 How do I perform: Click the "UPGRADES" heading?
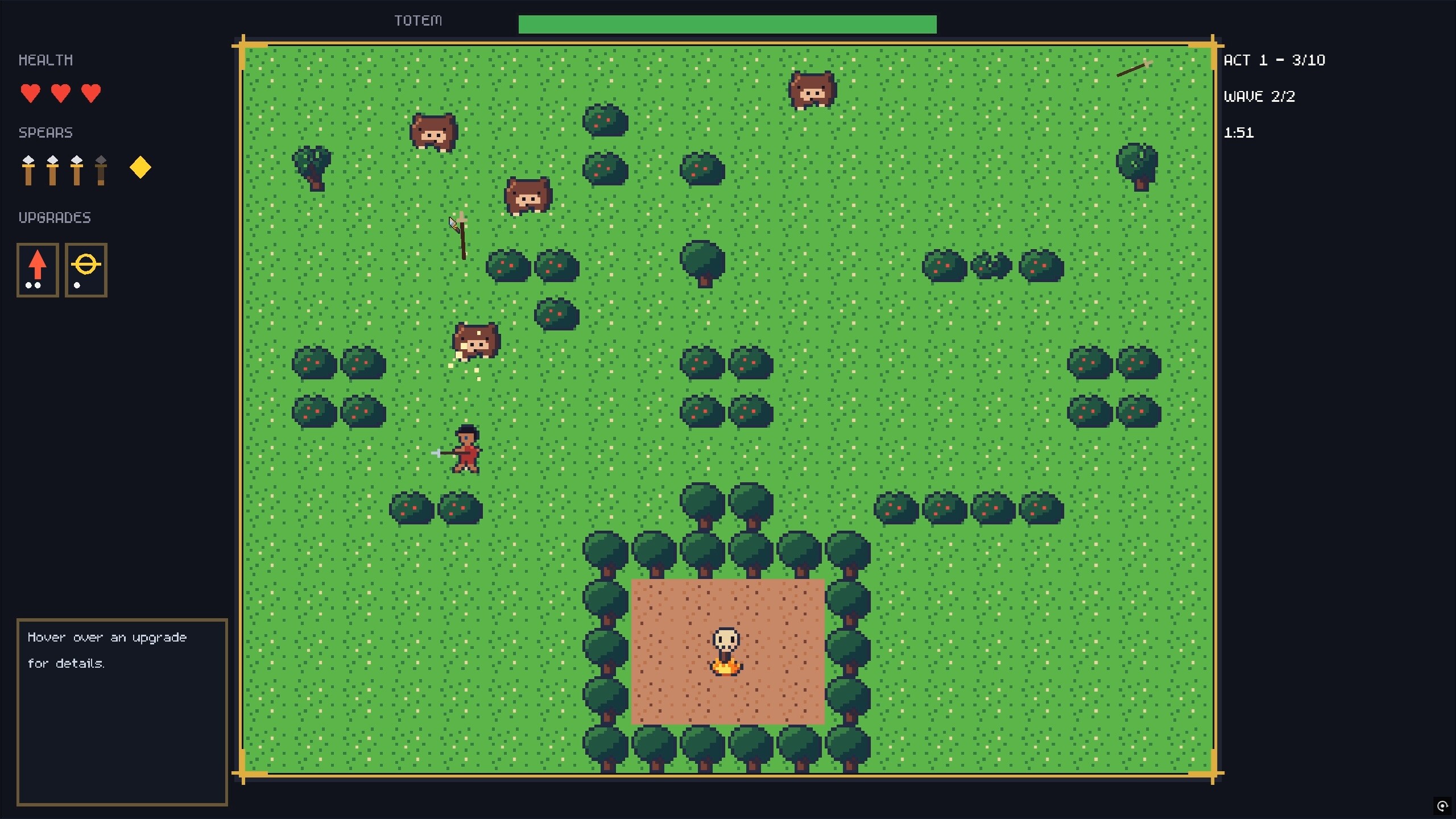[55, 218]
